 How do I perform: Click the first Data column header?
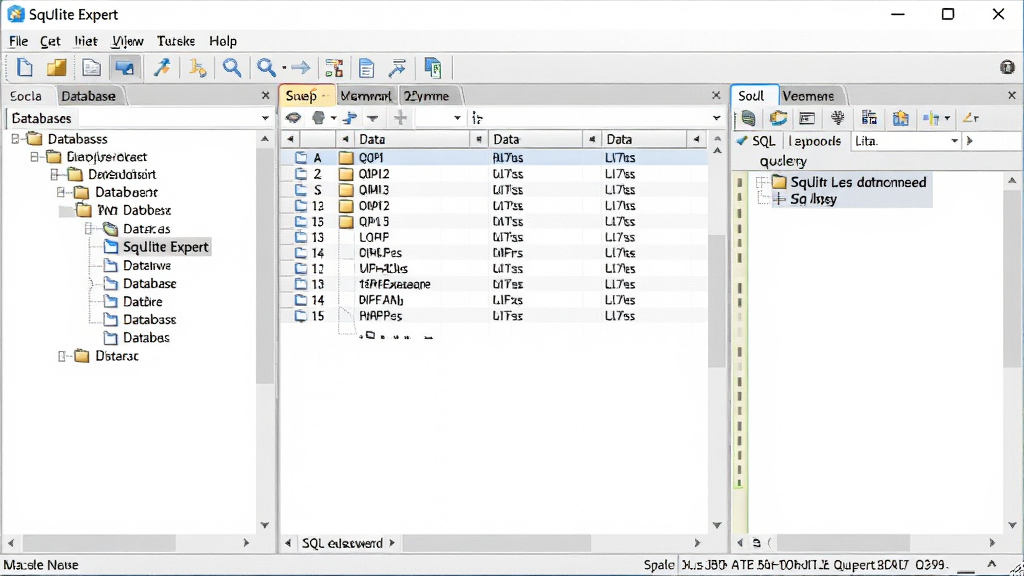(x=413, y=139)
